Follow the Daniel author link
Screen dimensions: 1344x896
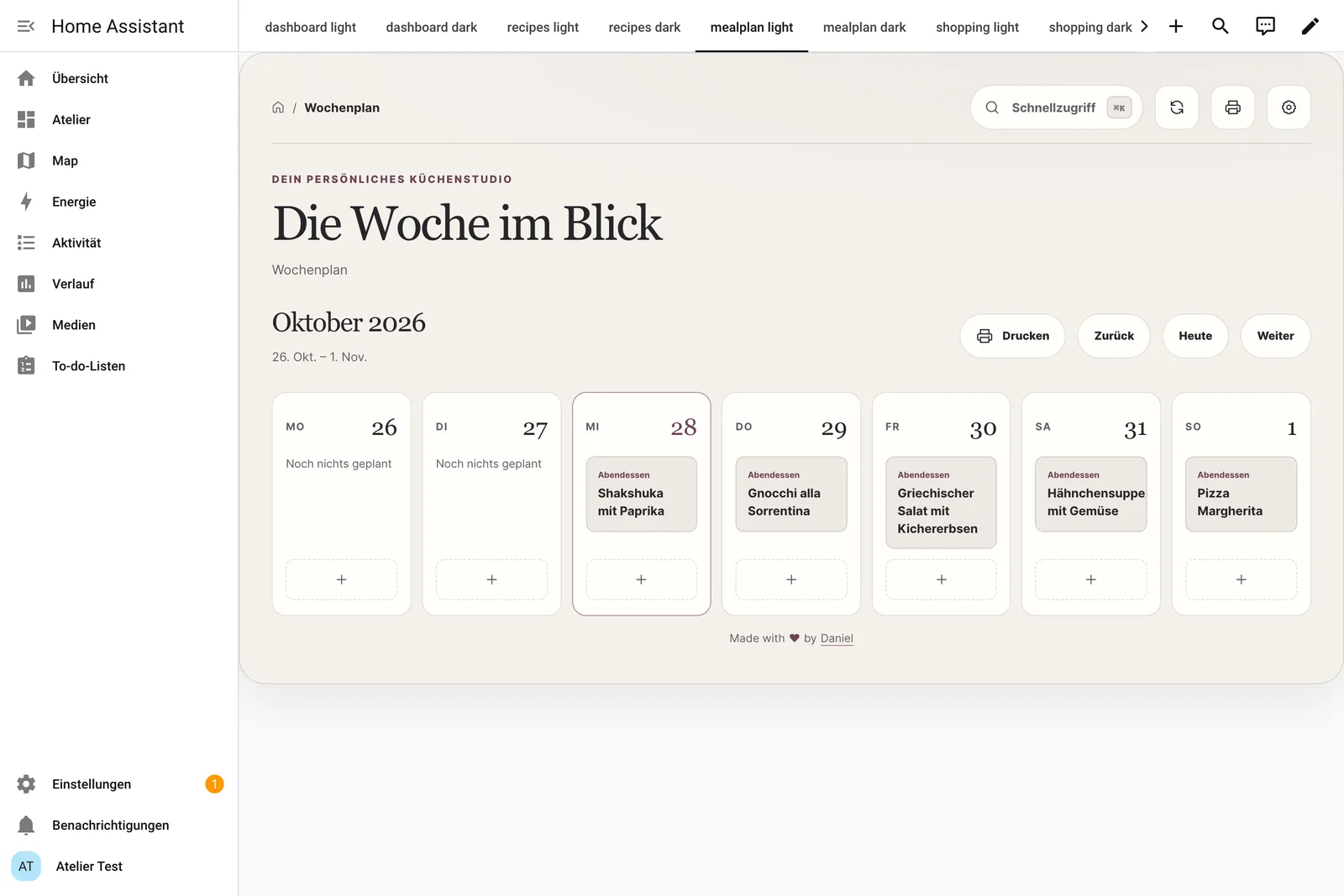(837, 638)
